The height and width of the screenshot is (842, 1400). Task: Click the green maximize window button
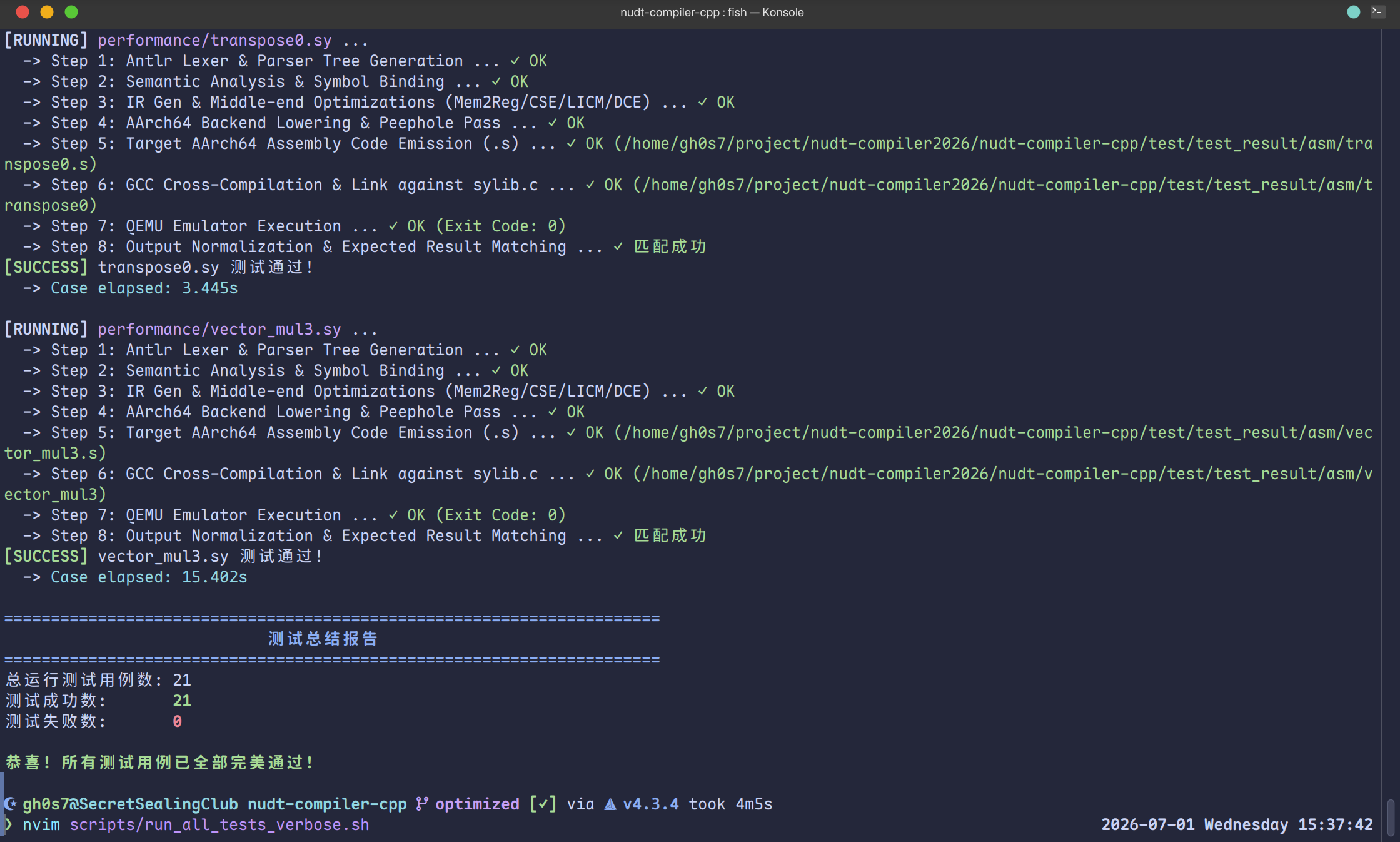point(71,12)
